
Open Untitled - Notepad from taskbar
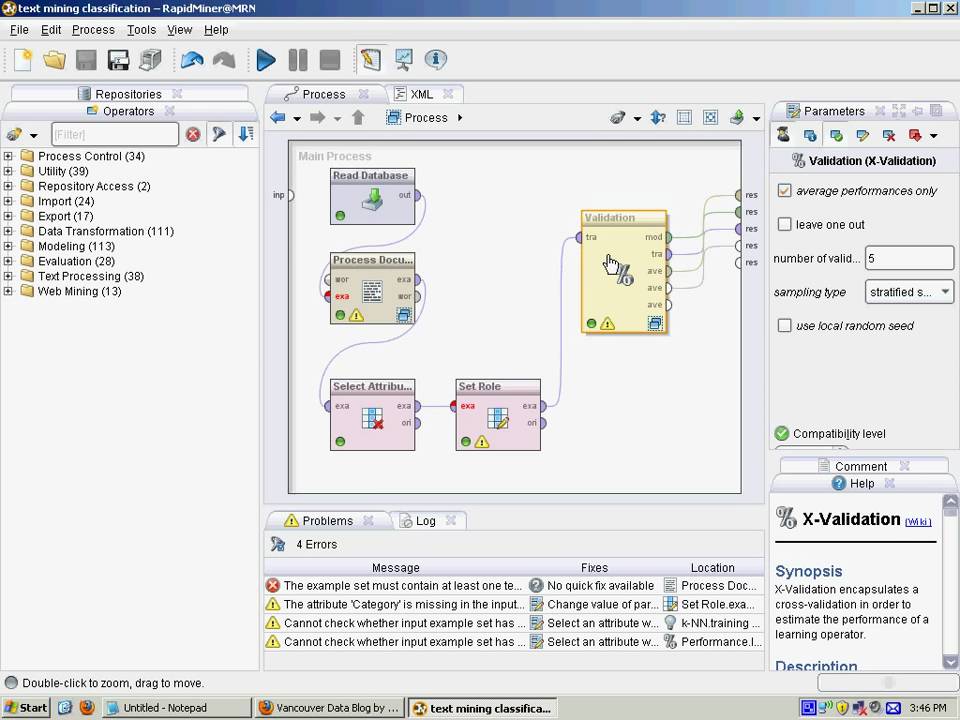pyautogui.click(x=176, y=708)
